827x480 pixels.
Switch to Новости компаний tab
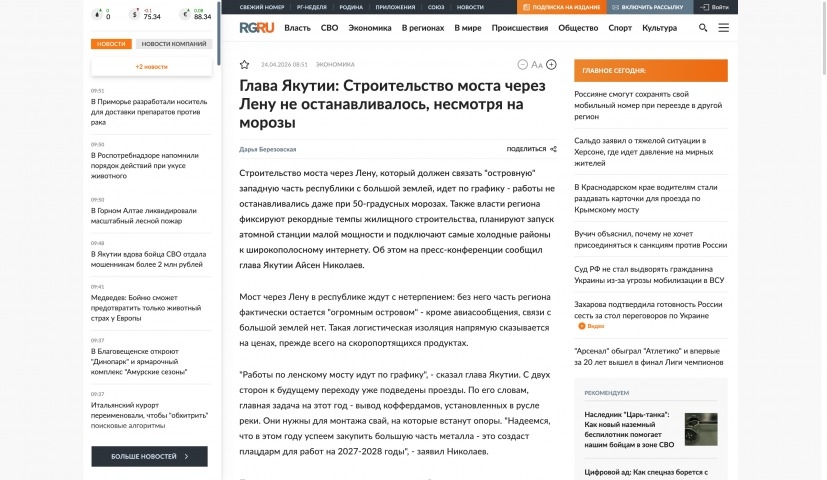click(x=174, y=44)
